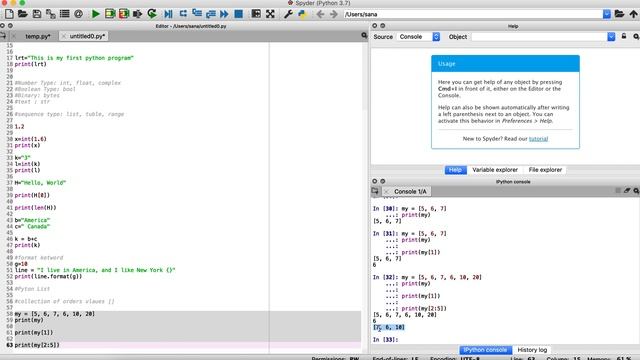The height and width of the screenshot is (360, 640).
Task: Select the Help pane tab
Action: coord(456,170)
